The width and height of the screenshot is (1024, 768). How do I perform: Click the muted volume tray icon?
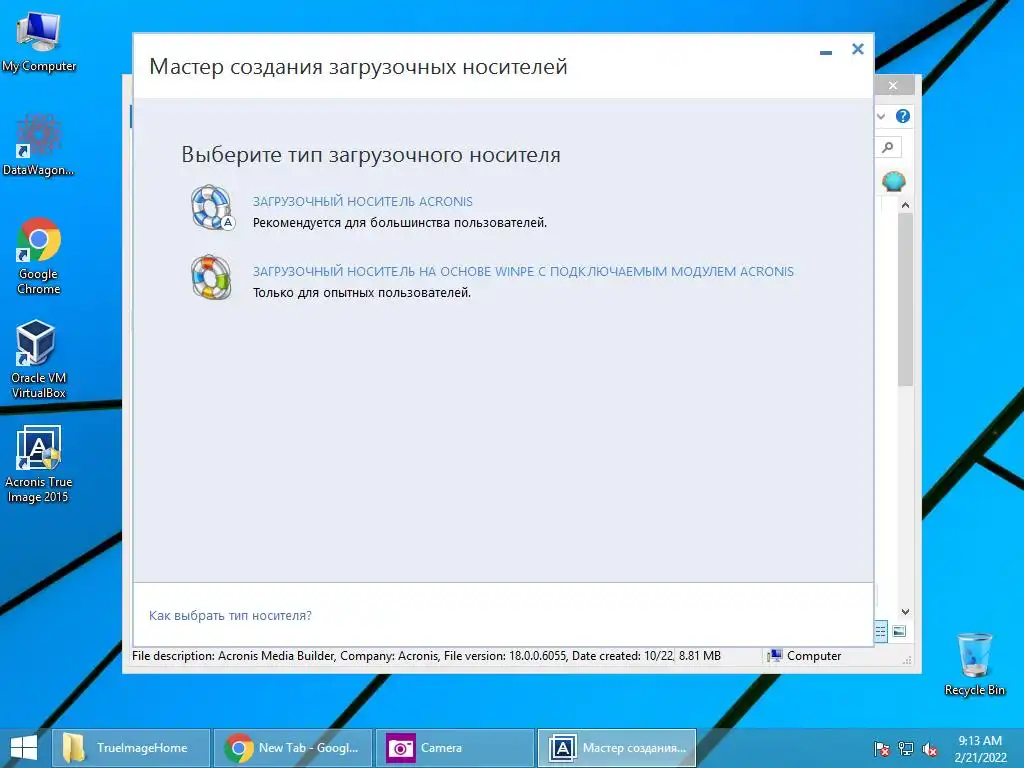[x=929, y=749]
